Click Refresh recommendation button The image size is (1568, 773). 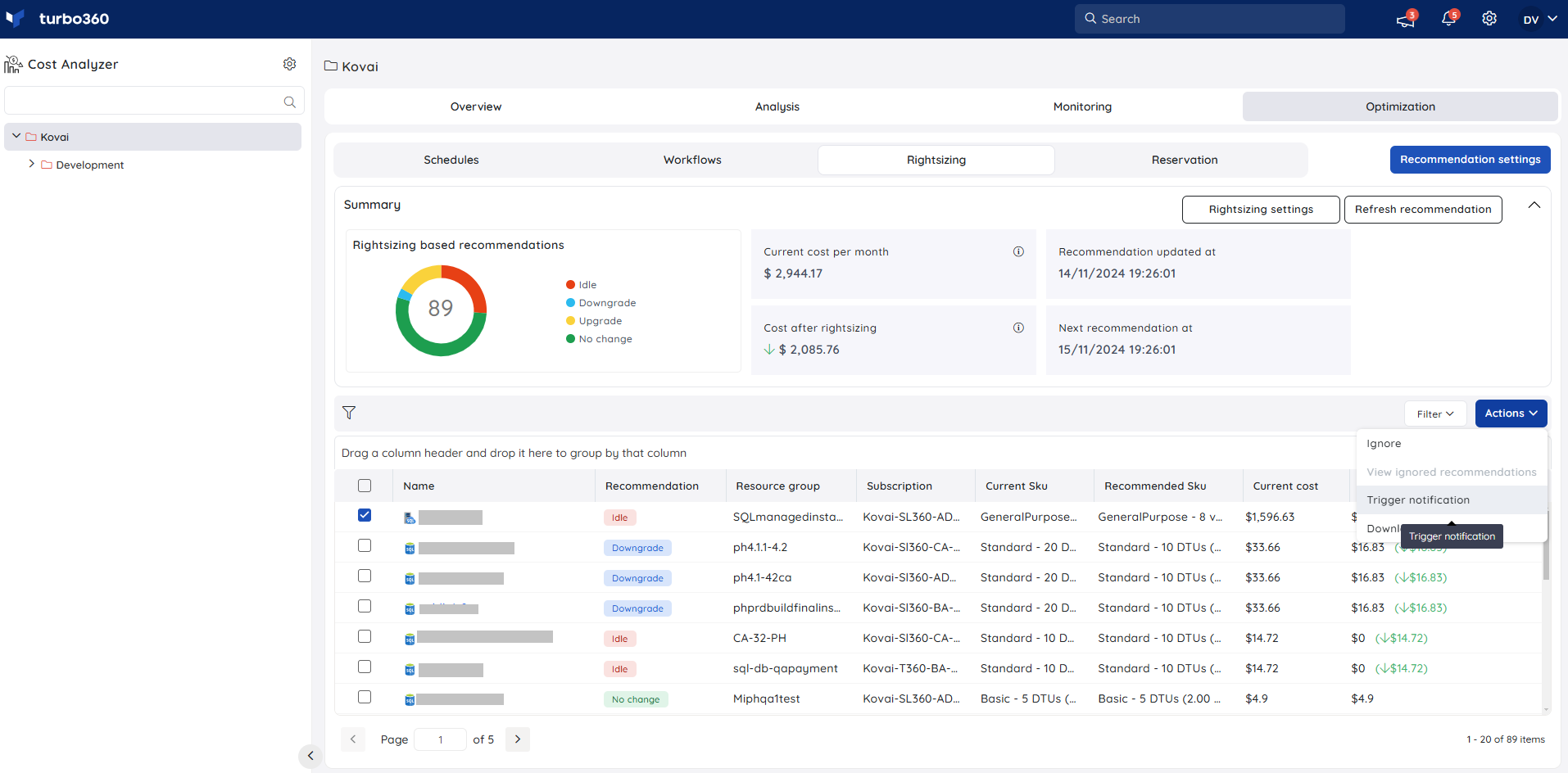point(1423,210)
